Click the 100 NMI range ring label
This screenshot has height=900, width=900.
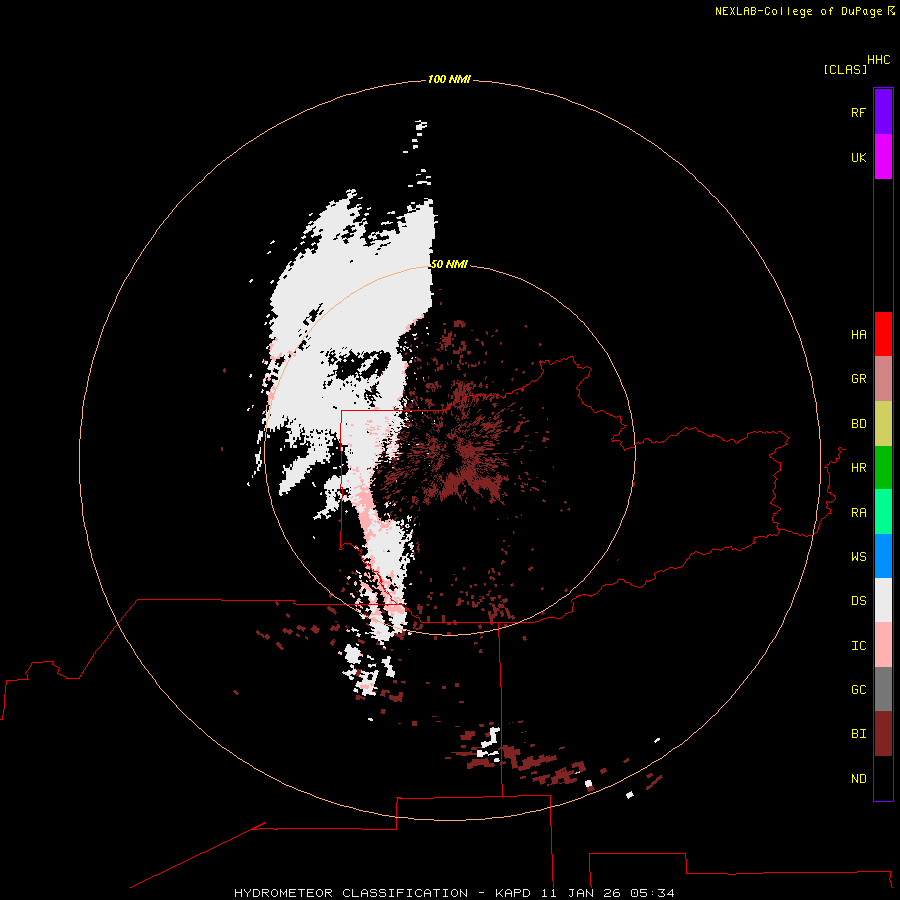coord(449,79)
